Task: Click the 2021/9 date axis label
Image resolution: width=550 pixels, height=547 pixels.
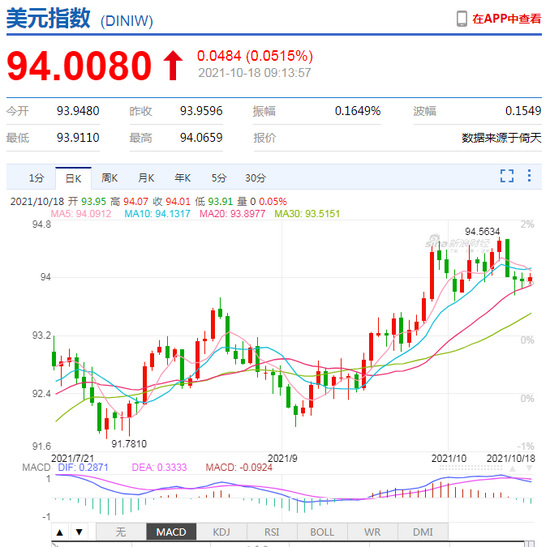Action: (x=282, y=458)
